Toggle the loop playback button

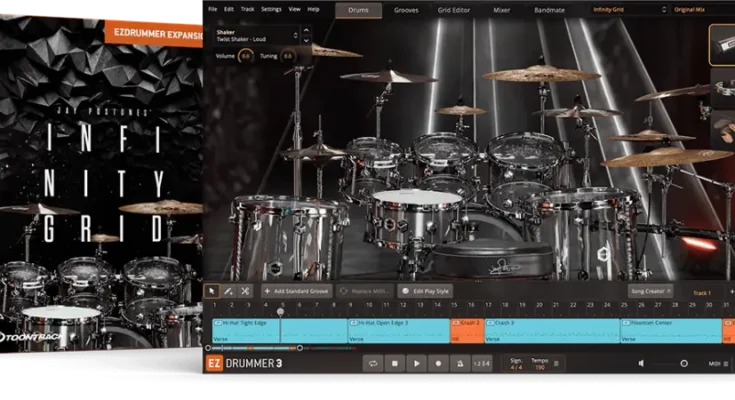tap(372, 364)
